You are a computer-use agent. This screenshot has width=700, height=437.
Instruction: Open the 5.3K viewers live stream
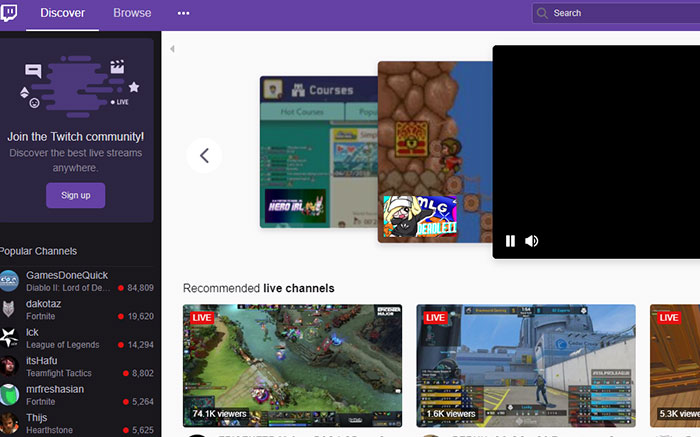pos(675,366)
